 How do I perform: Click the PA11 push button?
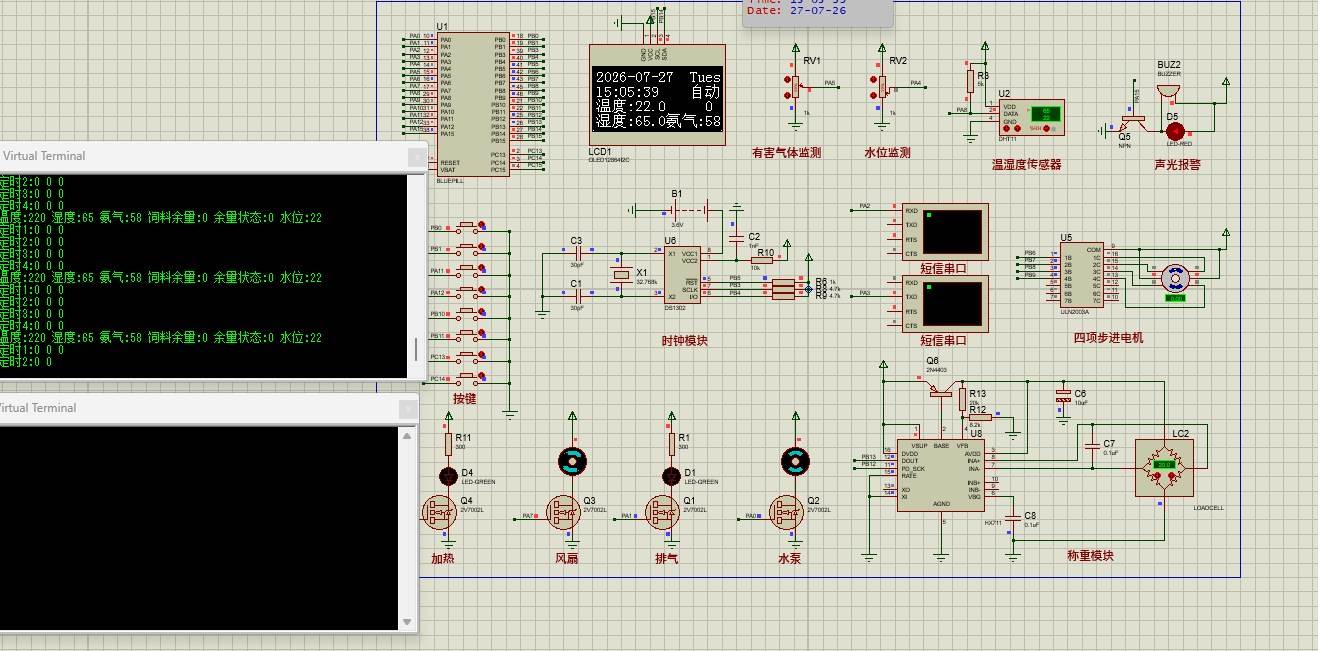pos(466,270)
